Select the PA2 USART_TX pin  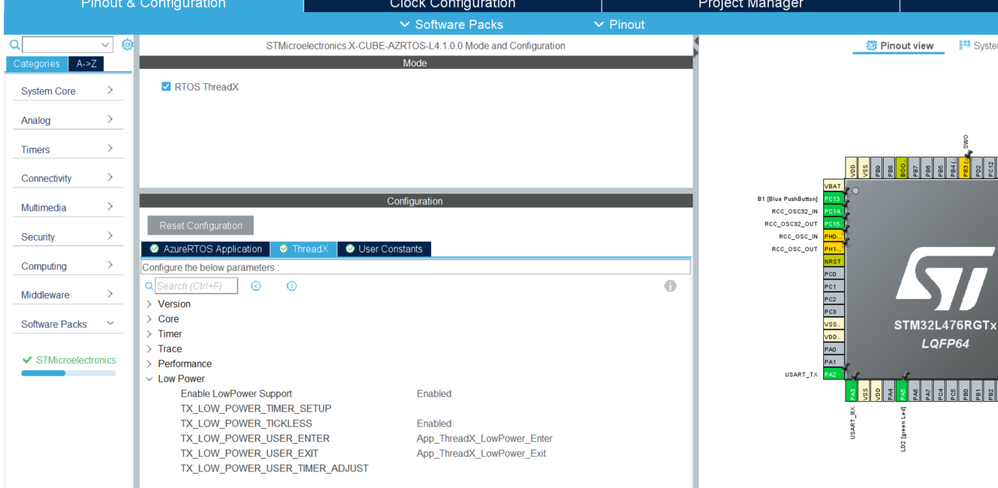click(x=834, y=374)
